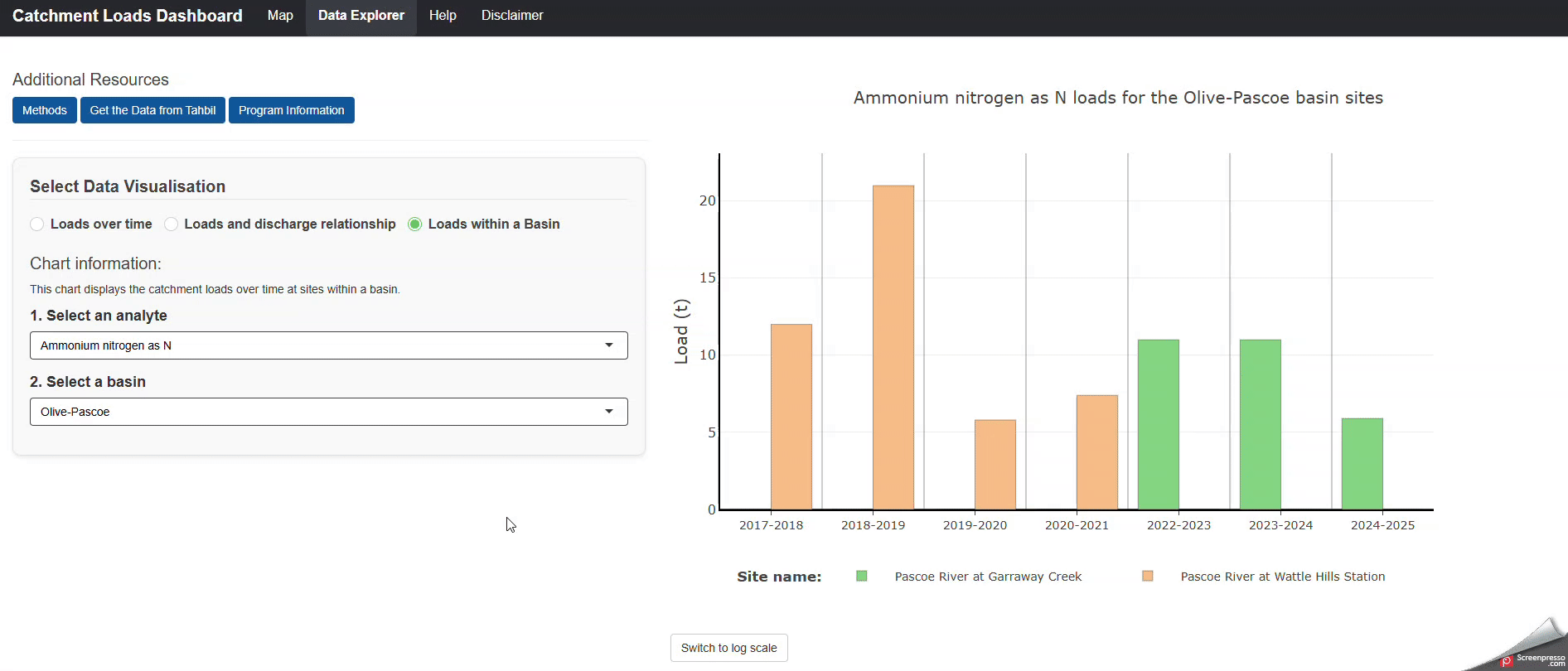Click the green Garraway Creek legend swatch
1568x671 pixels.
[862, 576]
